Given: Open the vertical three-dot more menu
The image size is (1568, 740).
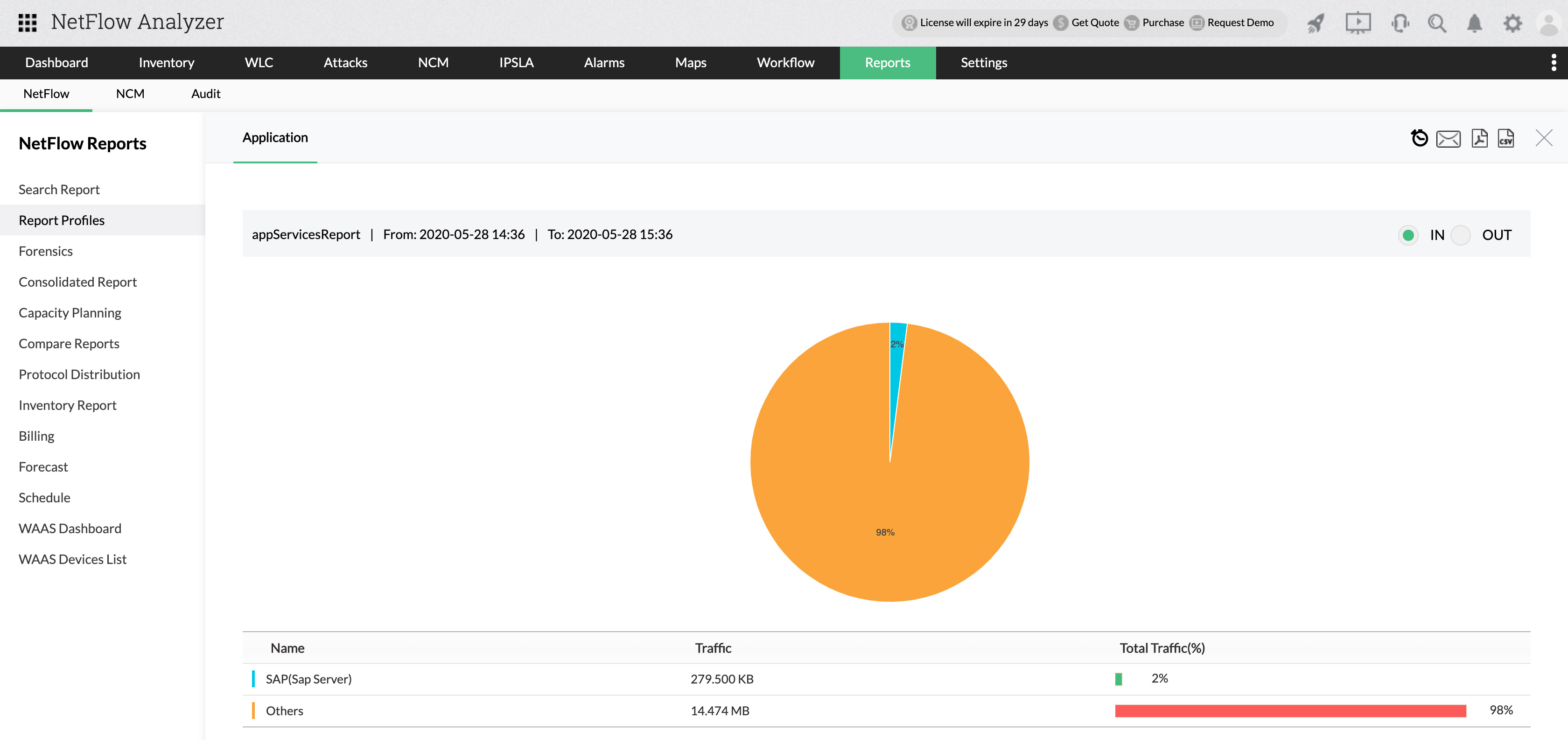Looking at the screenshot, I should [x=1554, y=63].
